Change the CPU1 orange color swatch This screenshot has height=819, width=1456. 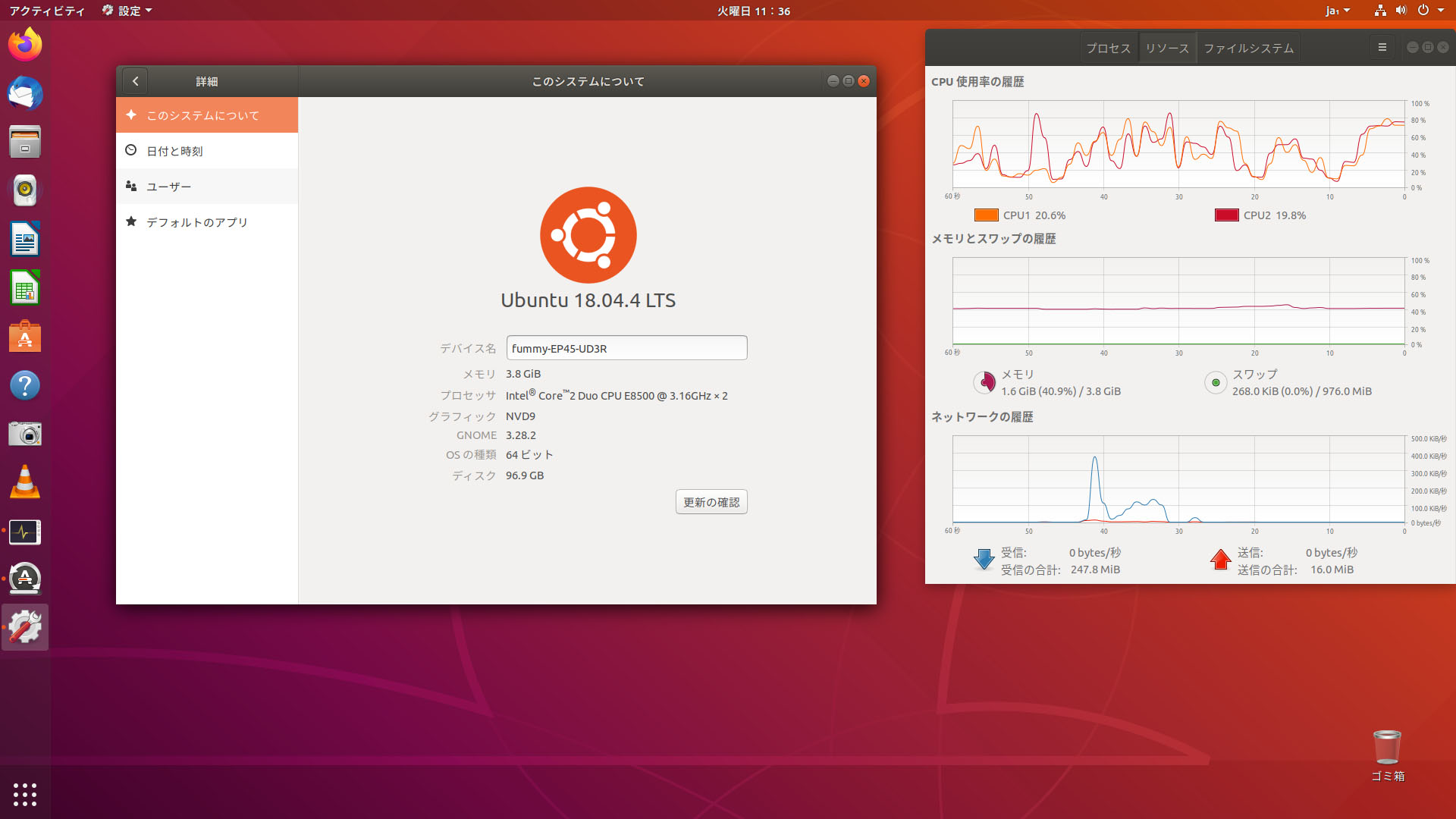(986, 215)
